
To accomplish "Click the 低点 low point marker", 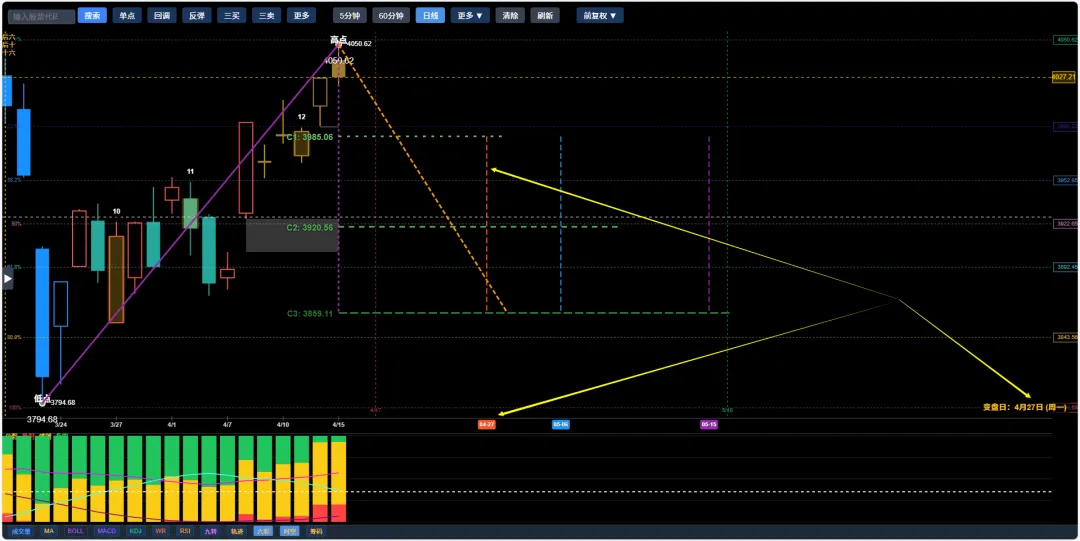I will click(x=42, y=399).
